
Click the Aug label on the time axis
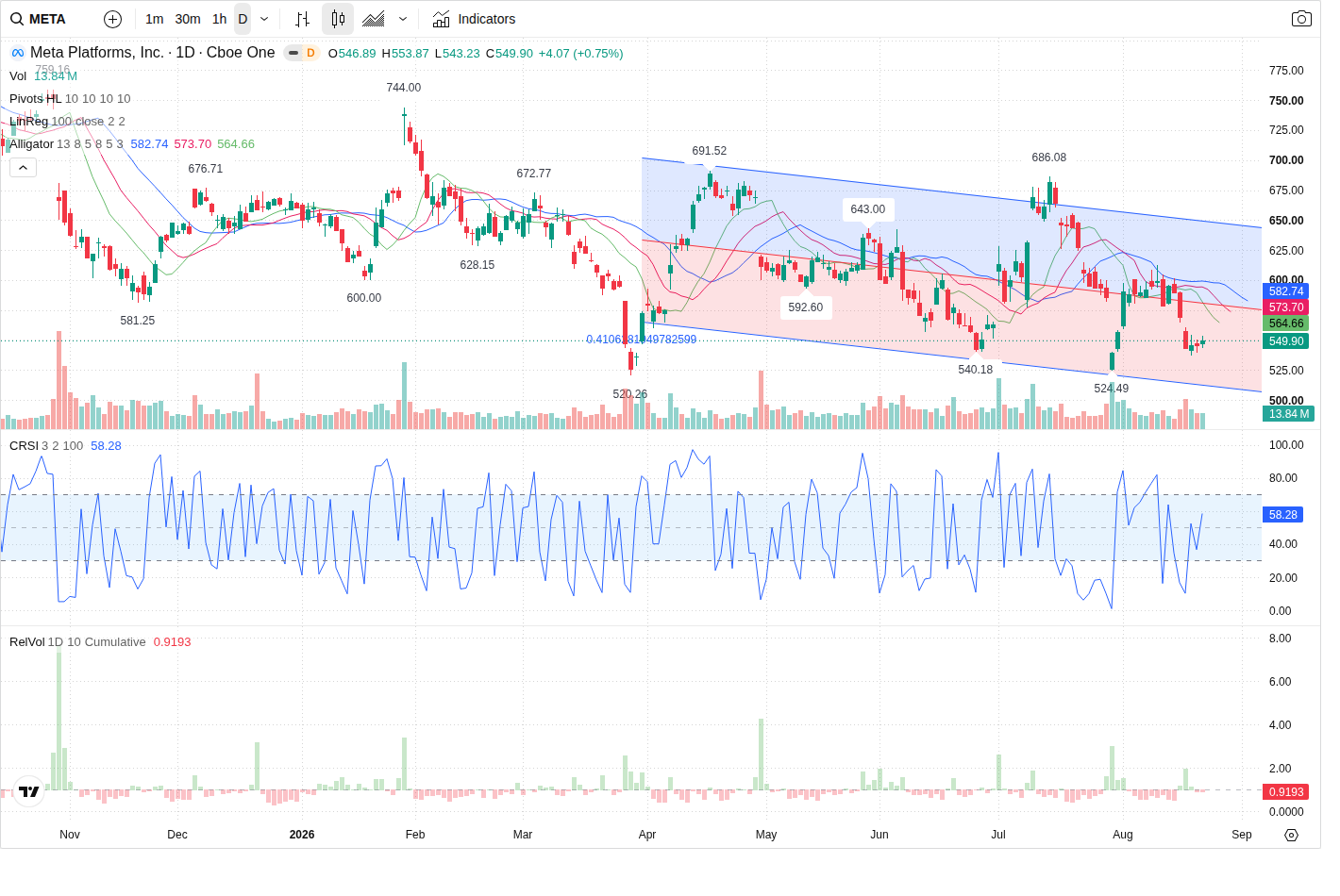(x=1123, y=835)
